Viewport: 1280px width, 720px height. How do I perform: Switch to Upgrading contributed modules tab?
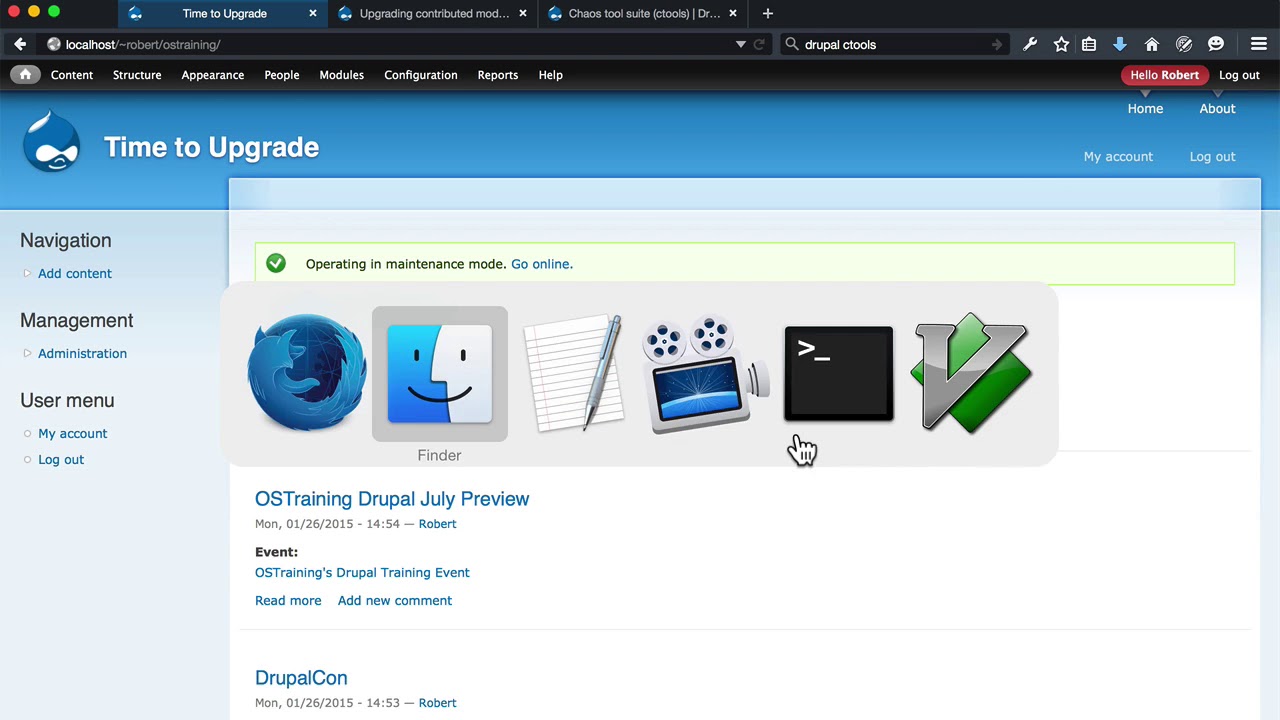[x=433, y=14]
